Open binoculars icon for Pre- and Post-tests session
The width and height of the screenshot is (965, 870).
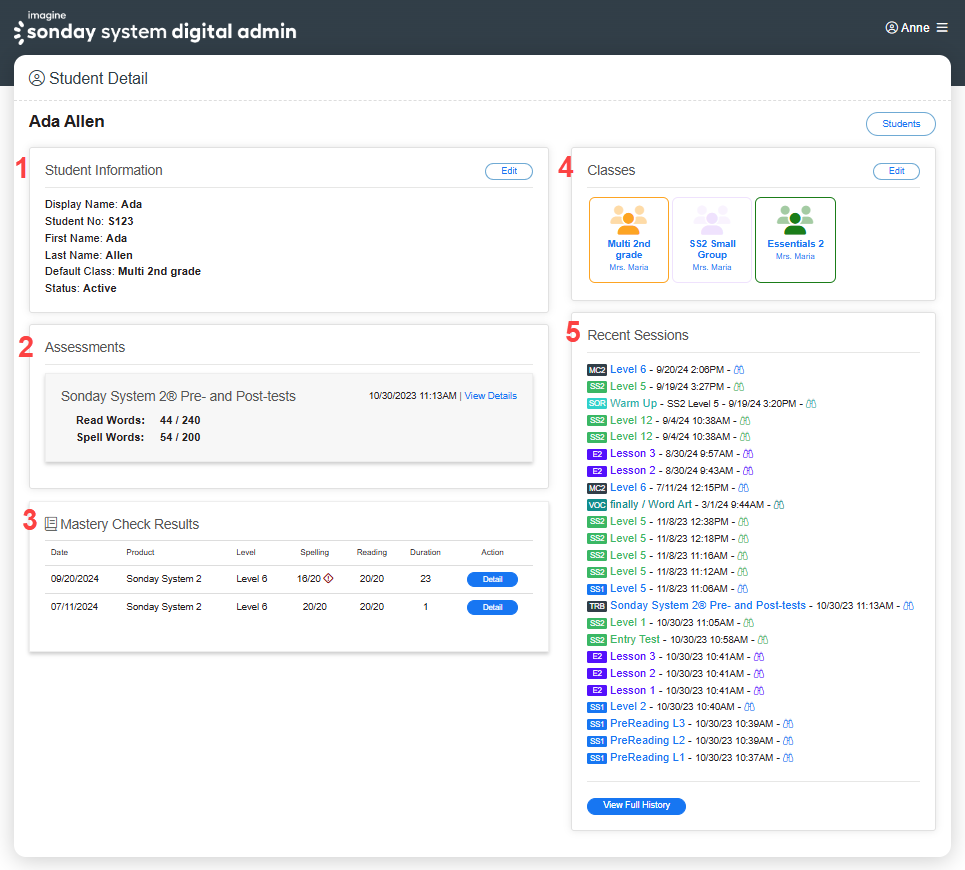[908, 606]
